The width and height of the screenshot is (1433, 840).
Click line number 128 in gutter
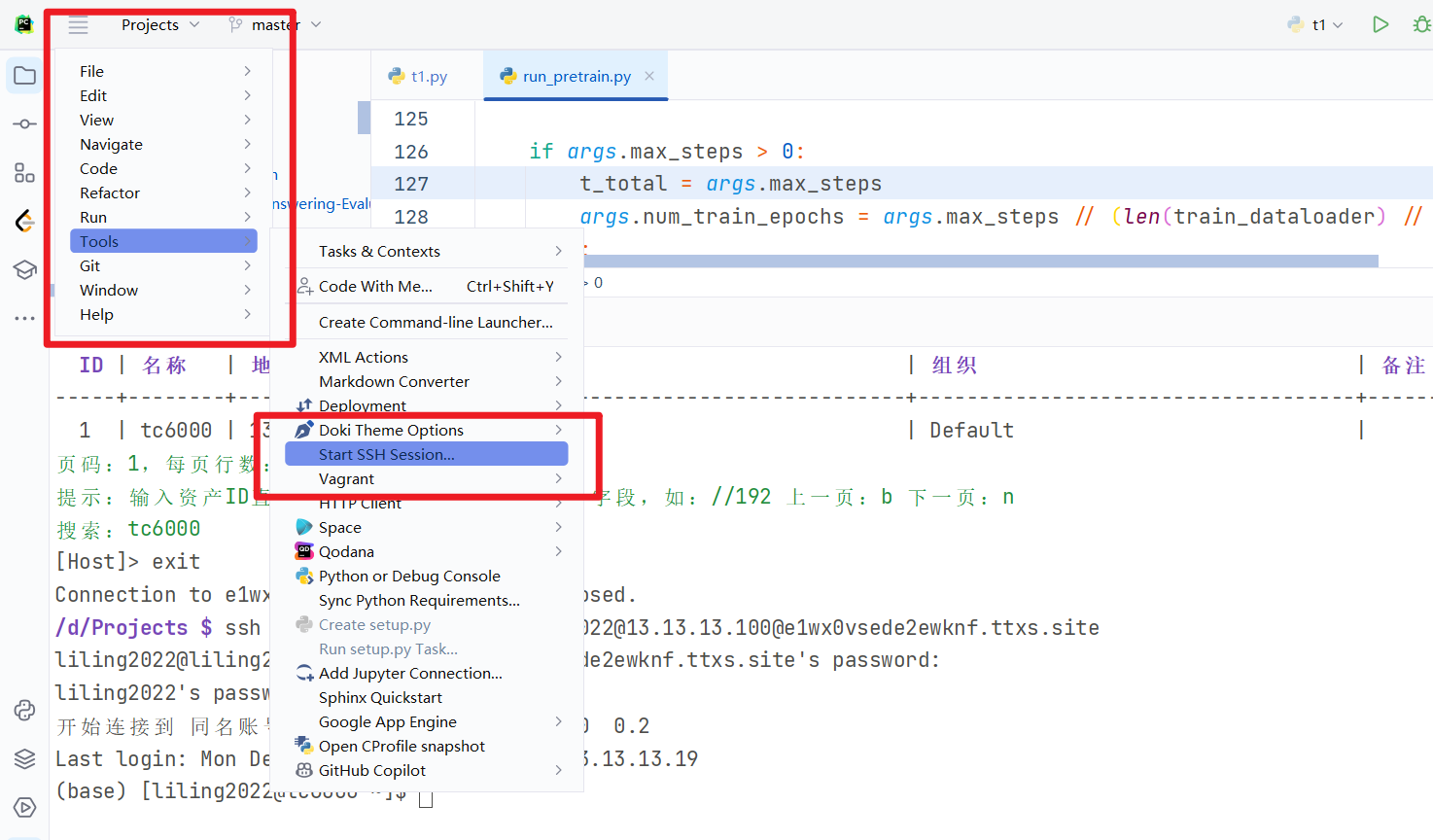411,217
